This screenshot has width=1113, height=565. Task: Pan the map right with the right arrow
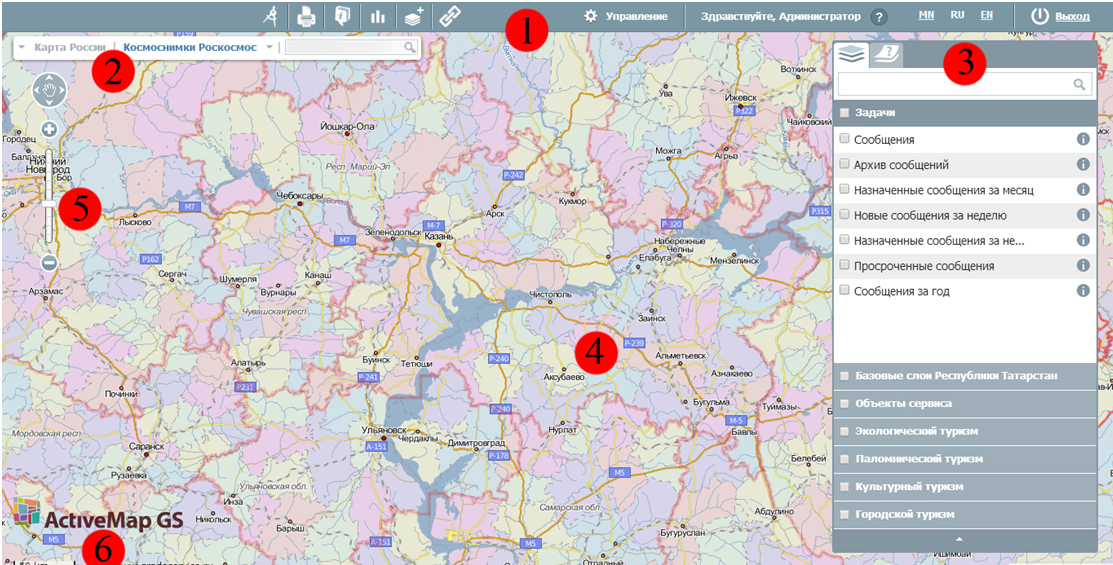(x=62, y=90)
